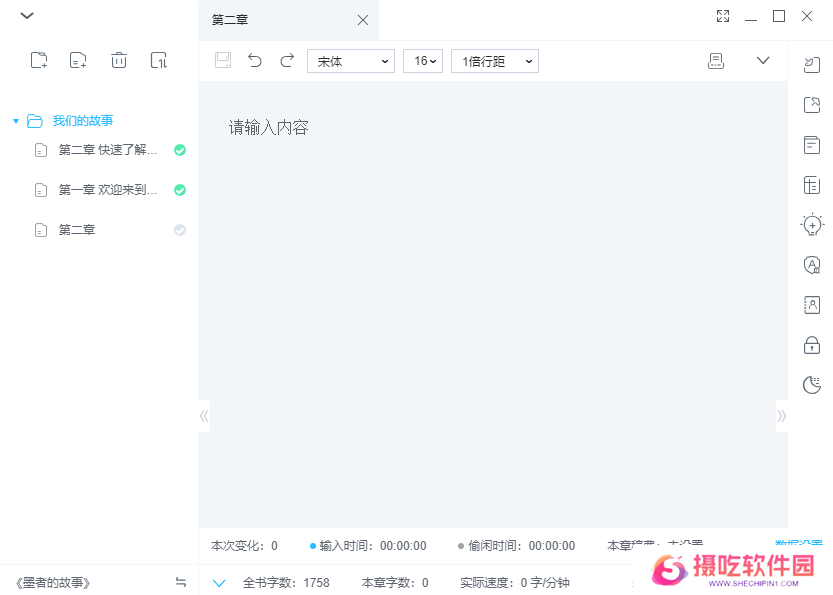
Task: Click the top icon in right sidebar
Action: 812,65
